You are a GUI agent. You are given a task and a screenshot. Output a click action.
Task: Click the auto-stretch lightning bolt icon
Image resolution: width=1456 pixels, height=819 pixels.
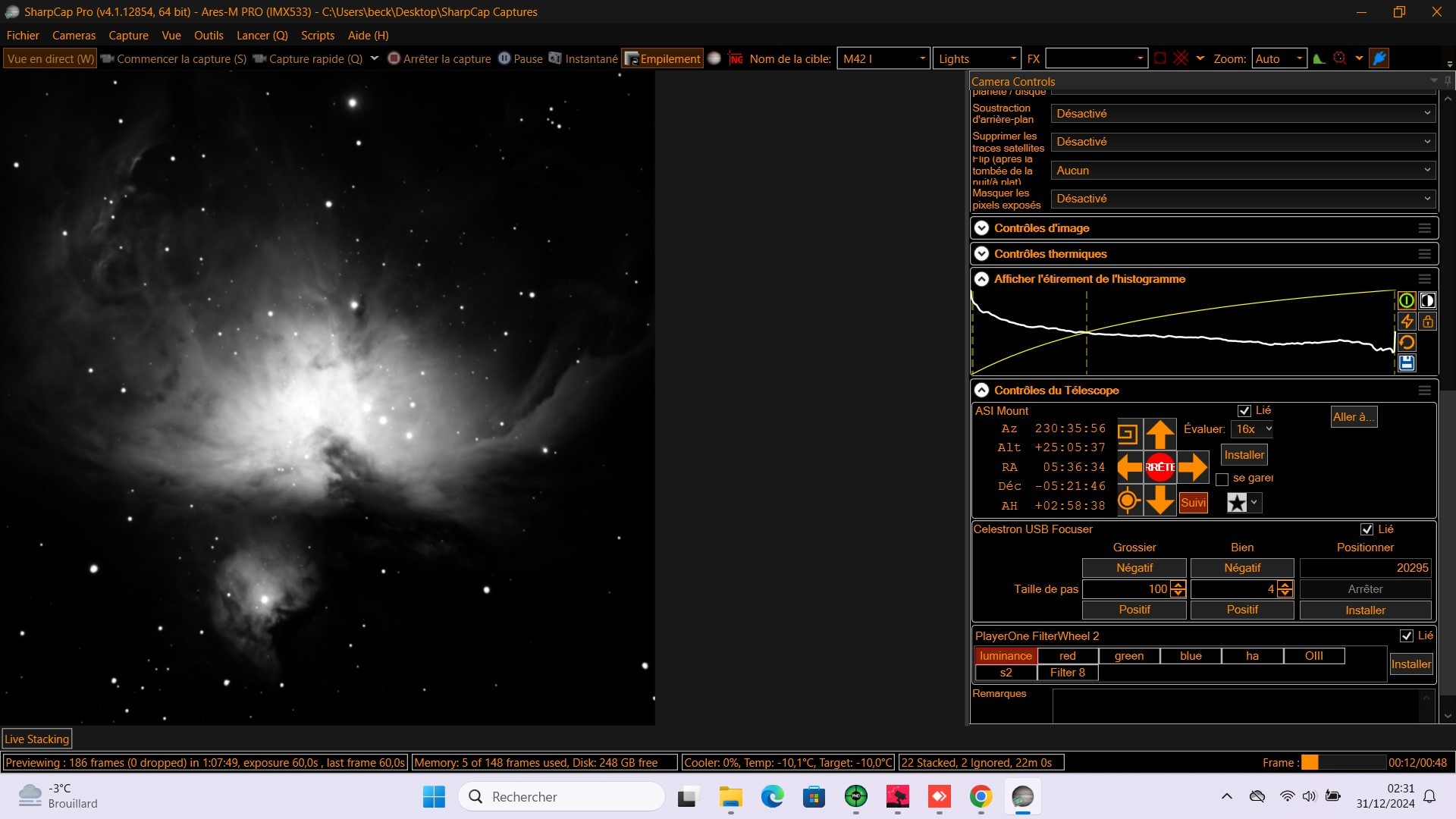tap(1407, 322)
